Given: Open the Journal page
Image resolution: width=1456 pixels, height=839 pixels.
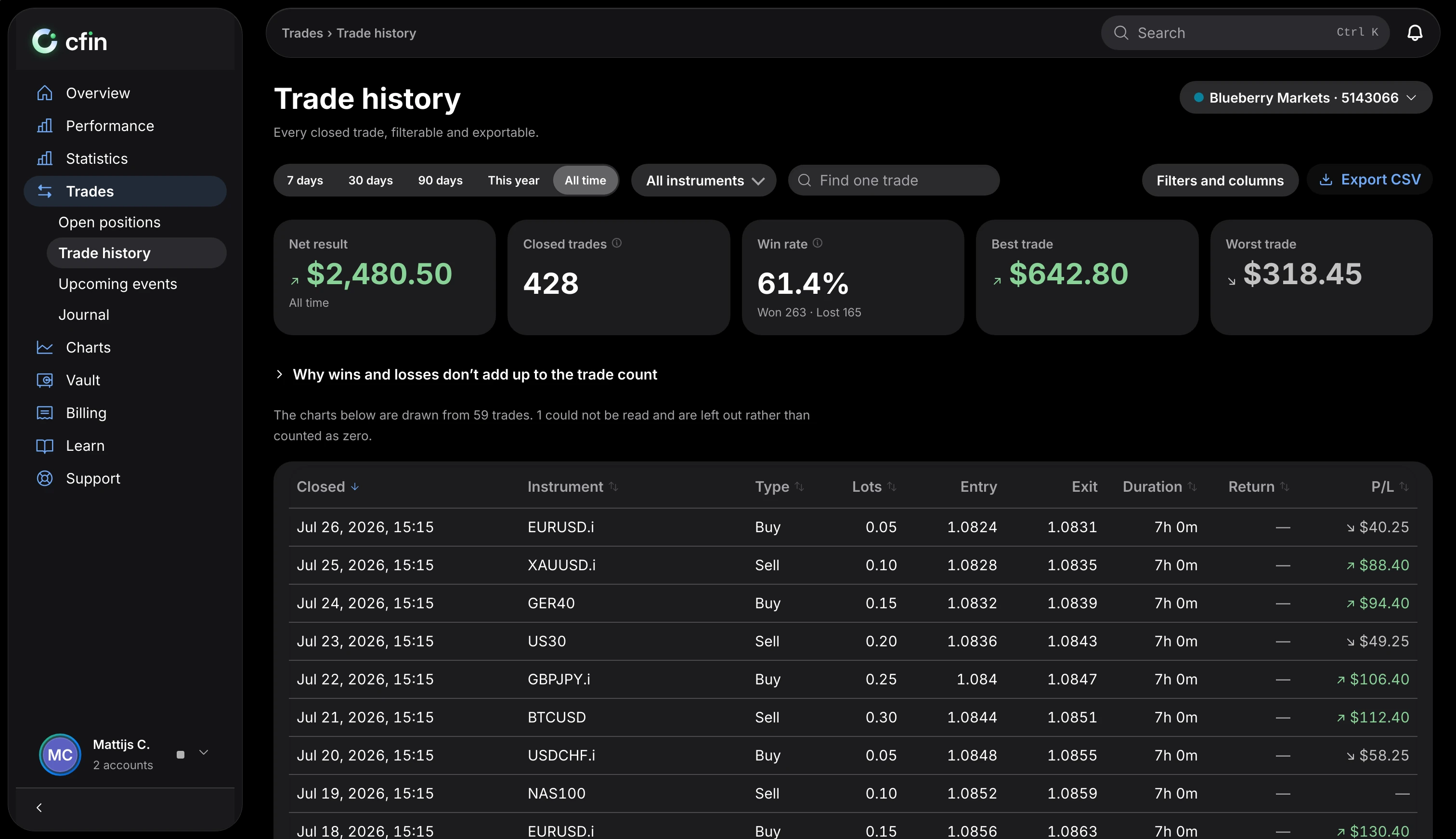Looking at the screenshot, I should [137, 315].
